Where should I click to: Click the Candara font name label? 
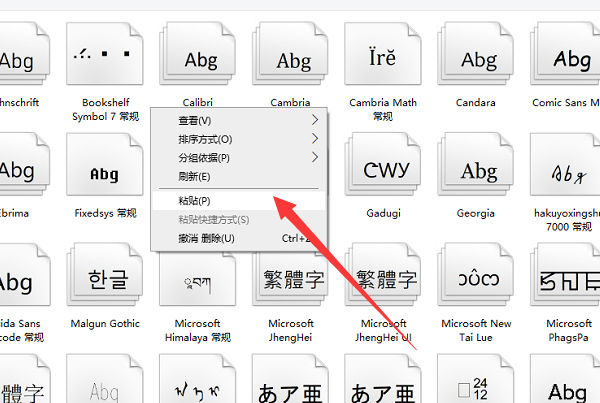(476, 102)
